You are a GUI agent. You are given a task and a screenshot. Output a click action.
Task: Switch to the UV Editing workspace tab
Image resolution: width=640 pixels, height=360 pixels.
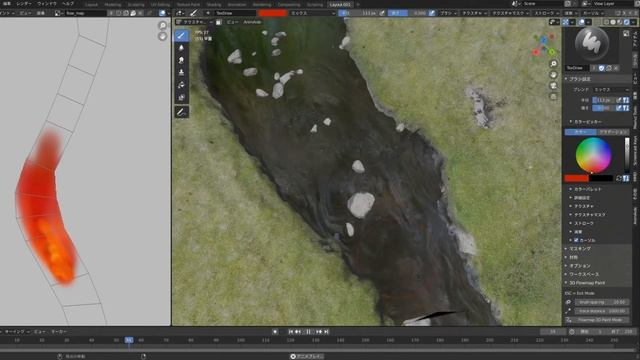click(x=160, y=4)
